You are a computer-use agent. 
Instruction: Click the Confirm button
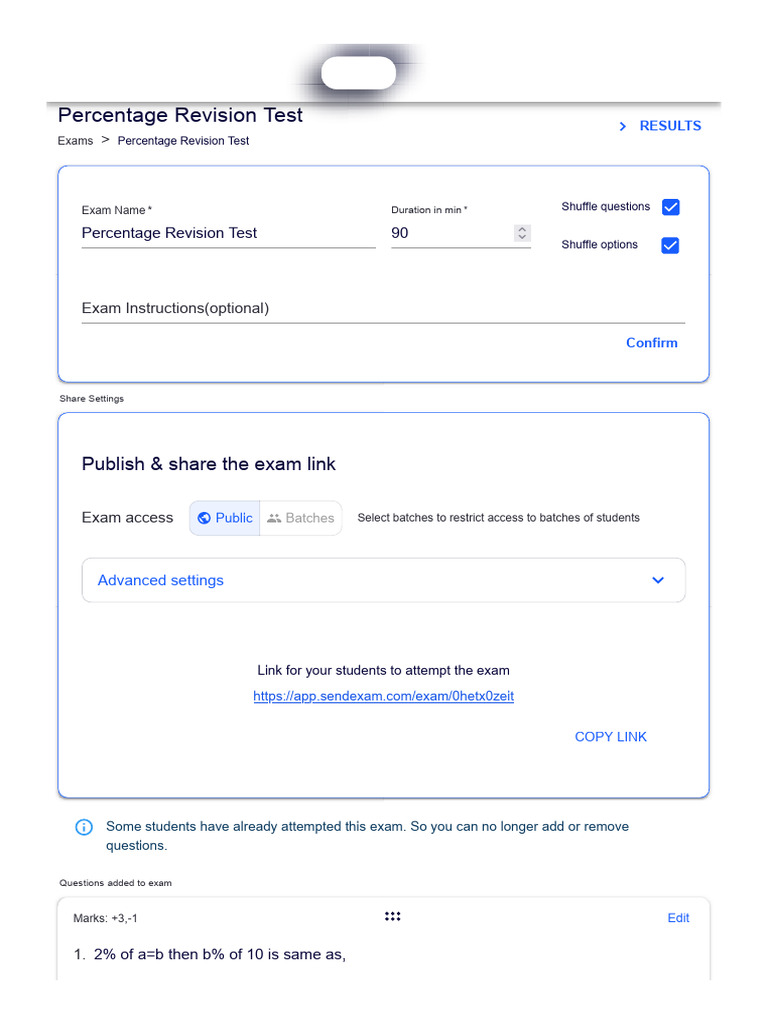652,343
